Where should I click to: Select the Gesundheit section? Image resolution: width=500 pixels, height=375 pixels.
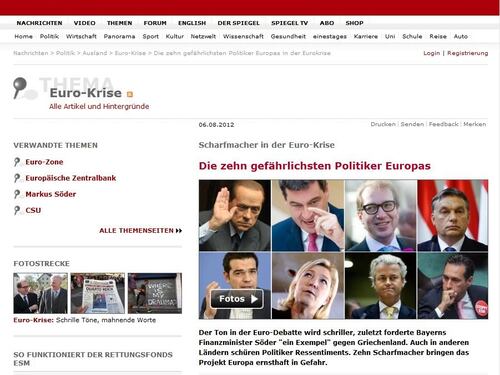pyautogui.click(x=288, y=36)
